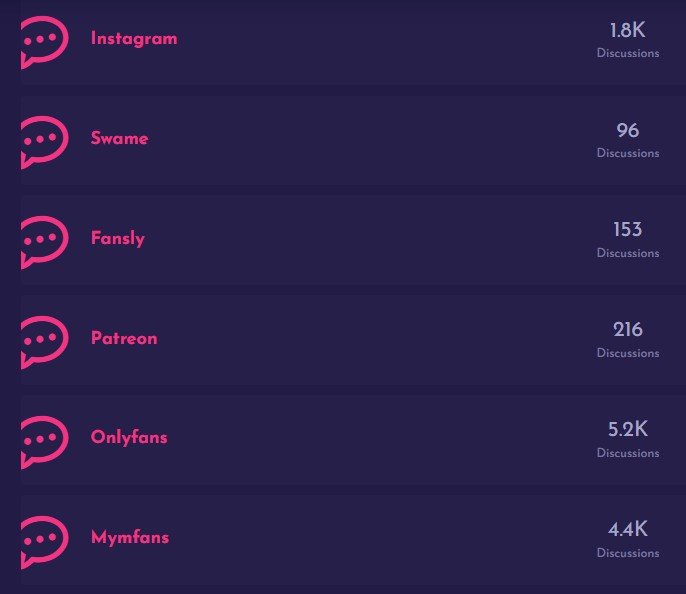Go to the Fansly forum title
Screen dimensions: 686x594
click(x=118, y=239)
